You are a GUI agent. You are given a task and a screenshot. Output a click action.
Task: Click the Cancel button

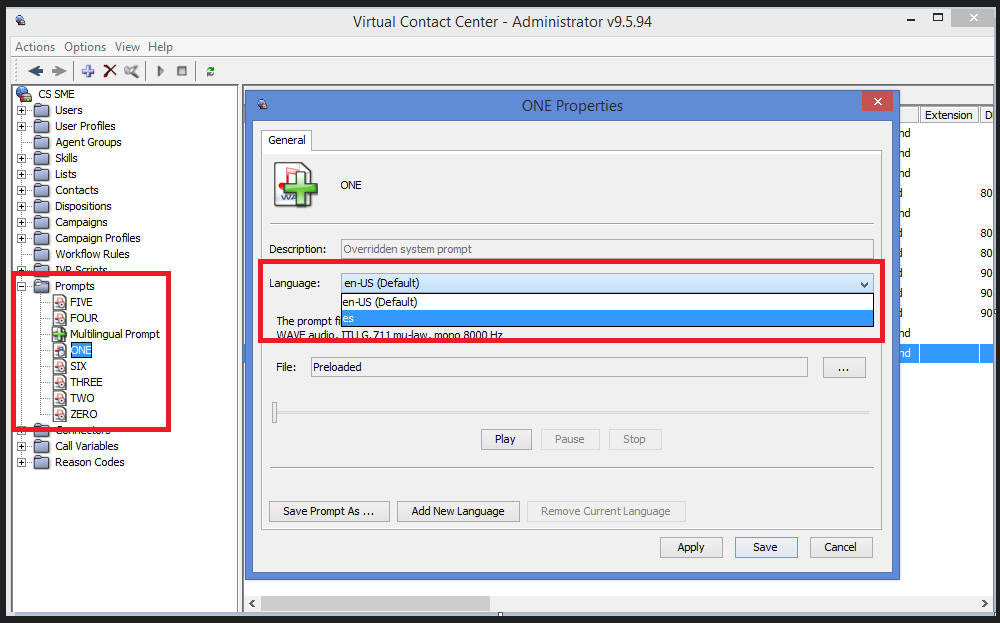pyautogui.click(x=841, y=547)
